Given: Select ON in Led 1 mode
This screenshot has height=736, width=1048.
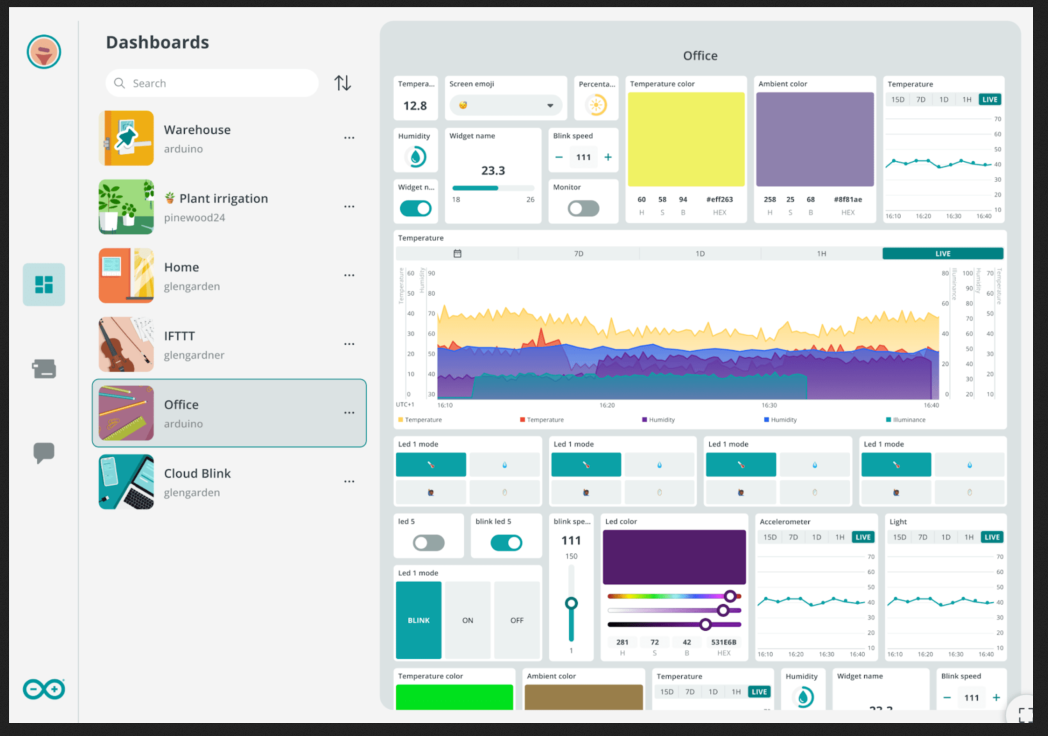Looking at the screenshot, I should point(468,620).
